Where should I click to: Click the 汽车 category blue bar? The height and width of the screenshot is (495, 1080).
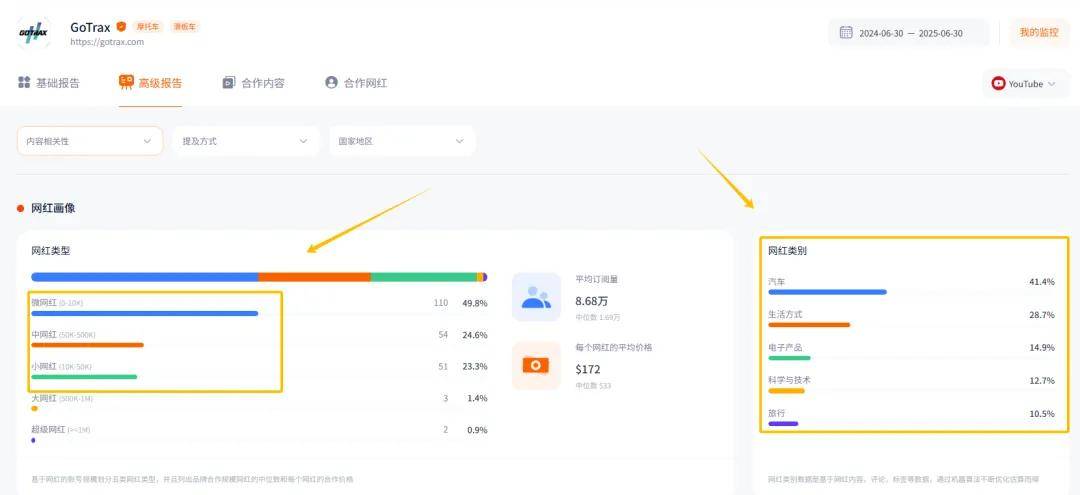(x=827, y=292)
